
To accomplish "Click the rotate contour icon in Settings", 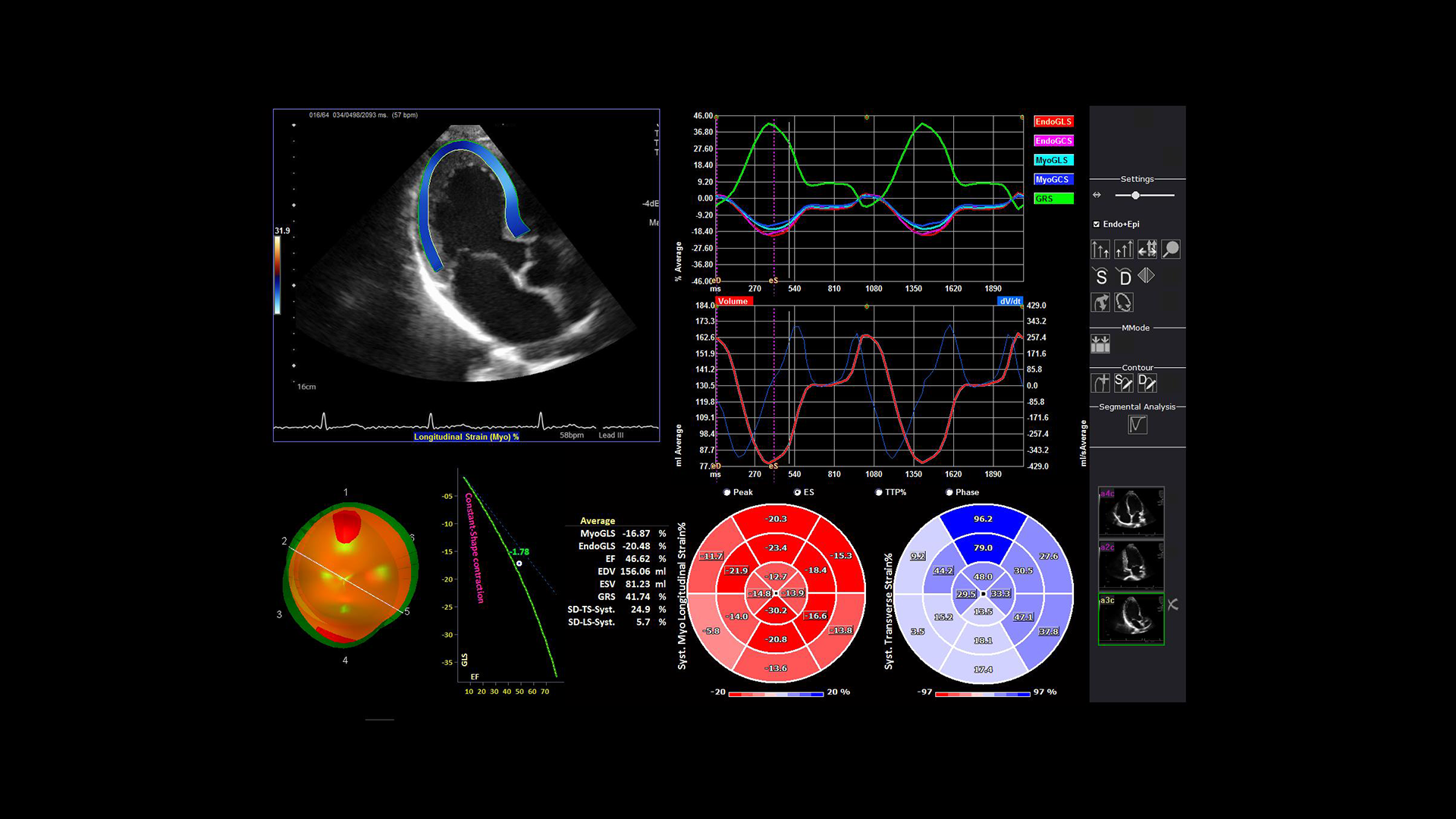I will click(1100, 302).
